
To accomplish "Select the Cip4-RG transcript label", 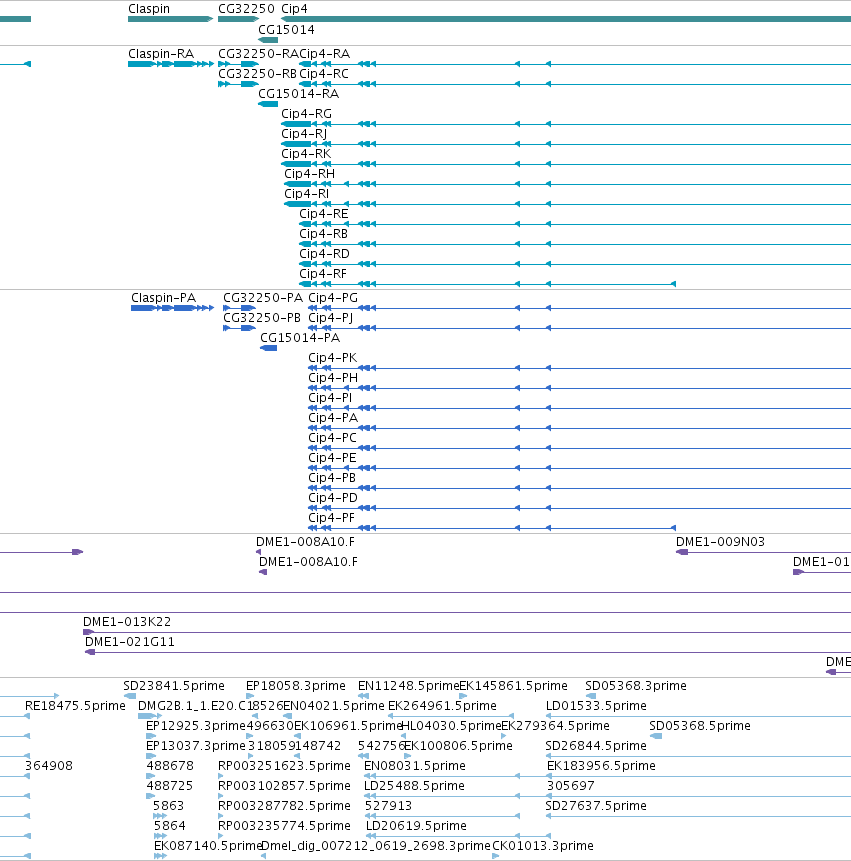I will coord(306,114).
